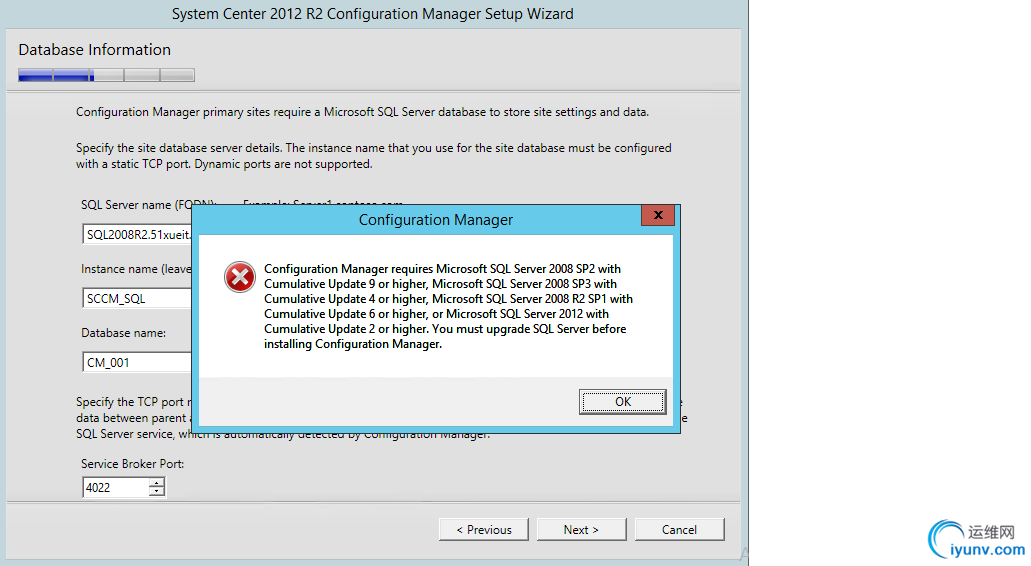Click the Setup Wizard window title text
1031x566 pixels.
tap(373, 14)
